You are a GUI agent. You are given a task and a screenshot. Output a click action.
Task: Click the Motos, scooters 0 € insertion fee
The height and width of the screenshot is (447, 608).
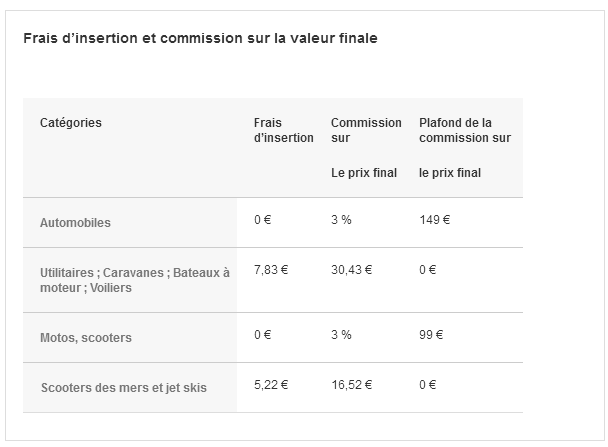pos(263,335)
